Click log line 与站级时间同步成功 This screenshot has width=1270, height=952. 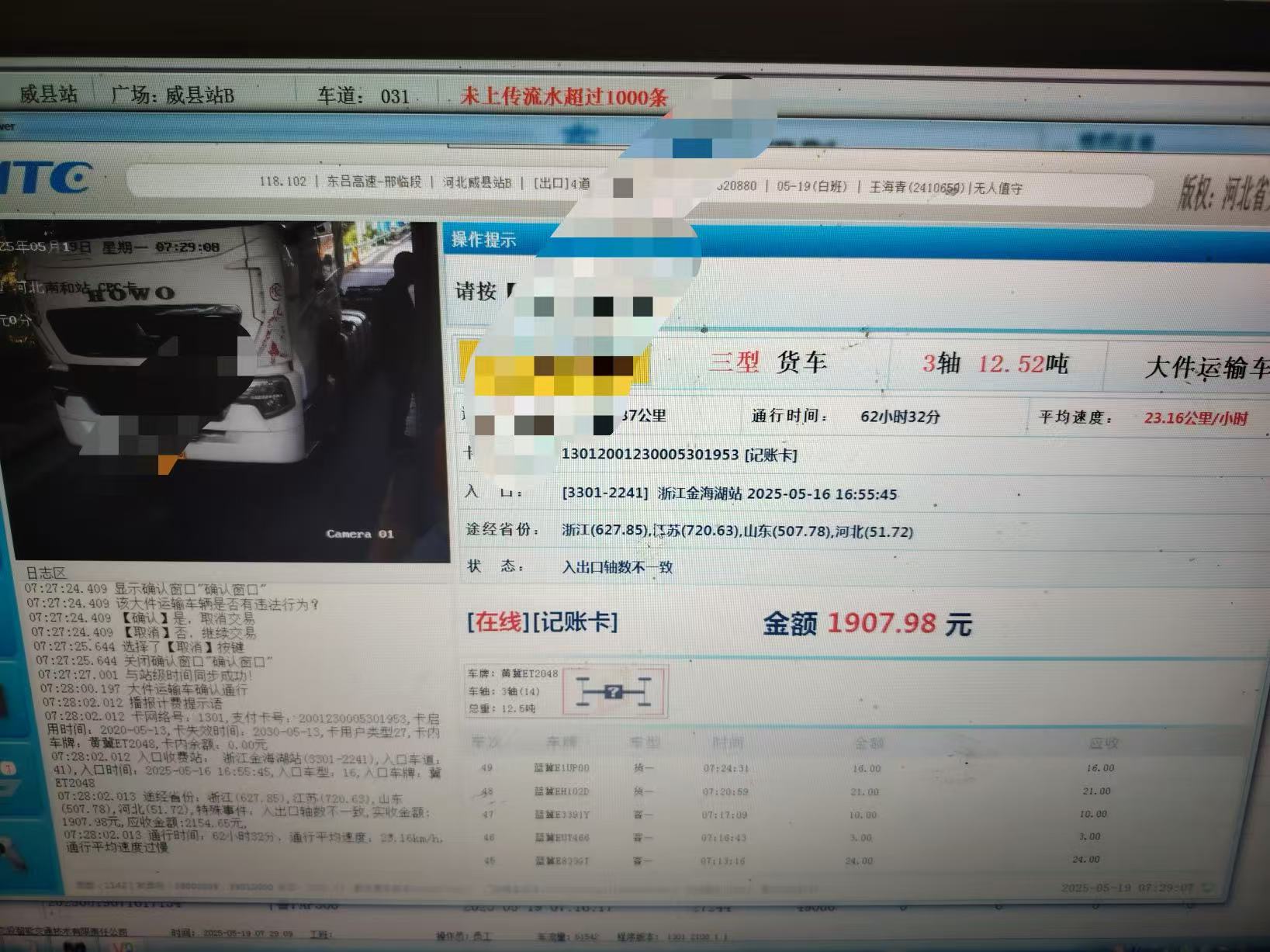click(x=146, y=675)
